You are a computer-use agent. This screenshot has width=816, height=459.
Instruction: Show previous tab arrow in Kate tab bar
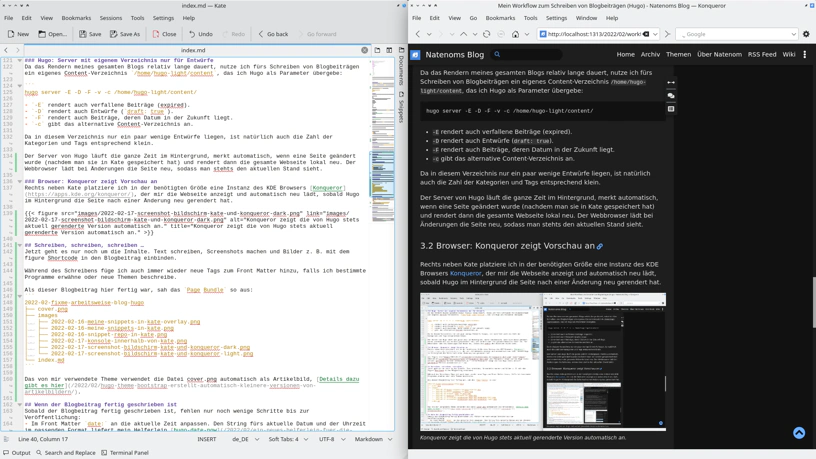[x=6, y=50]
